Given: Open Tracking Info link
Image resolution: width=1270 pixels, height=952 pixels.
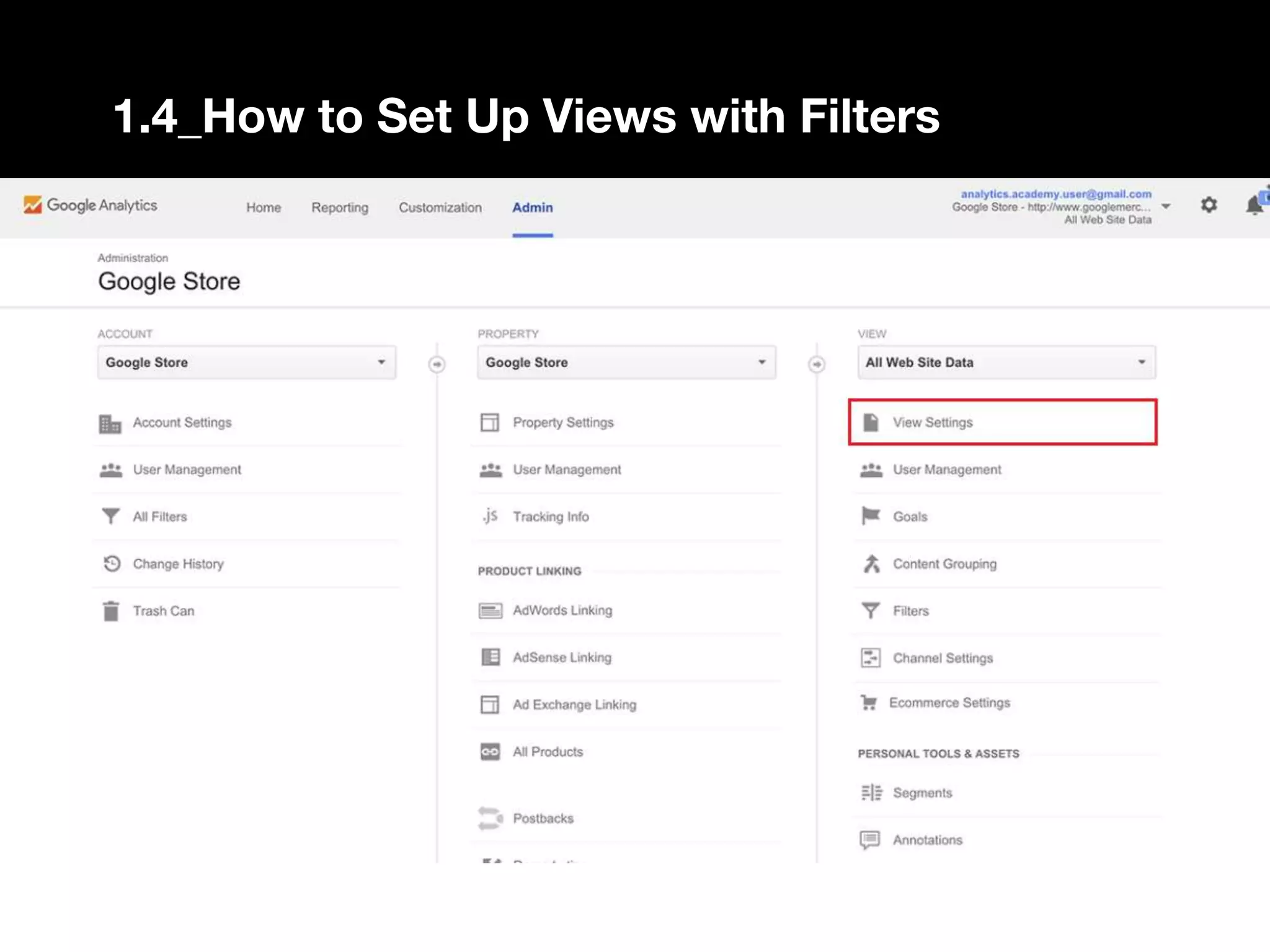Looking at the screenshot, I should [551, 517].
